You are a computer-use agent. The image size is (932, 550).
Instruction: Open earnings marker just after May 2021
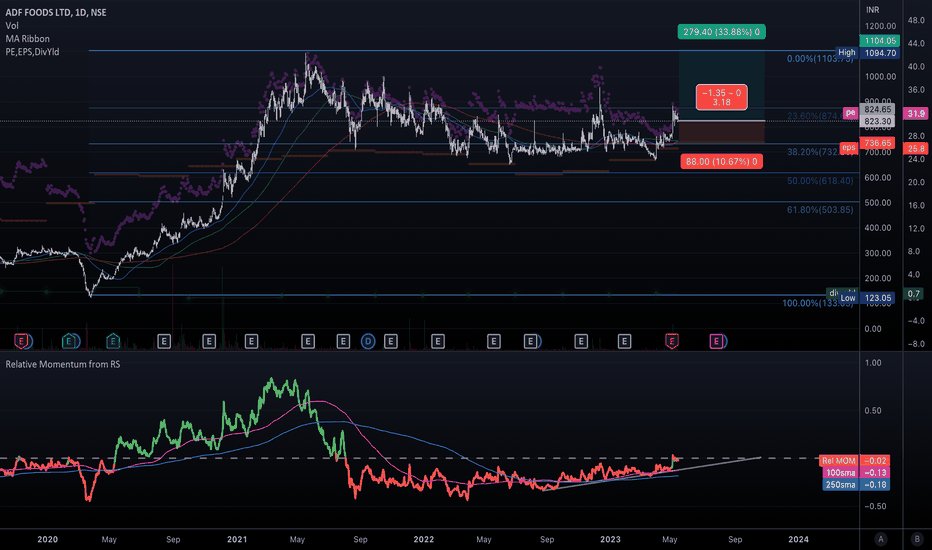pyautogui.click(x=307, y=341)
